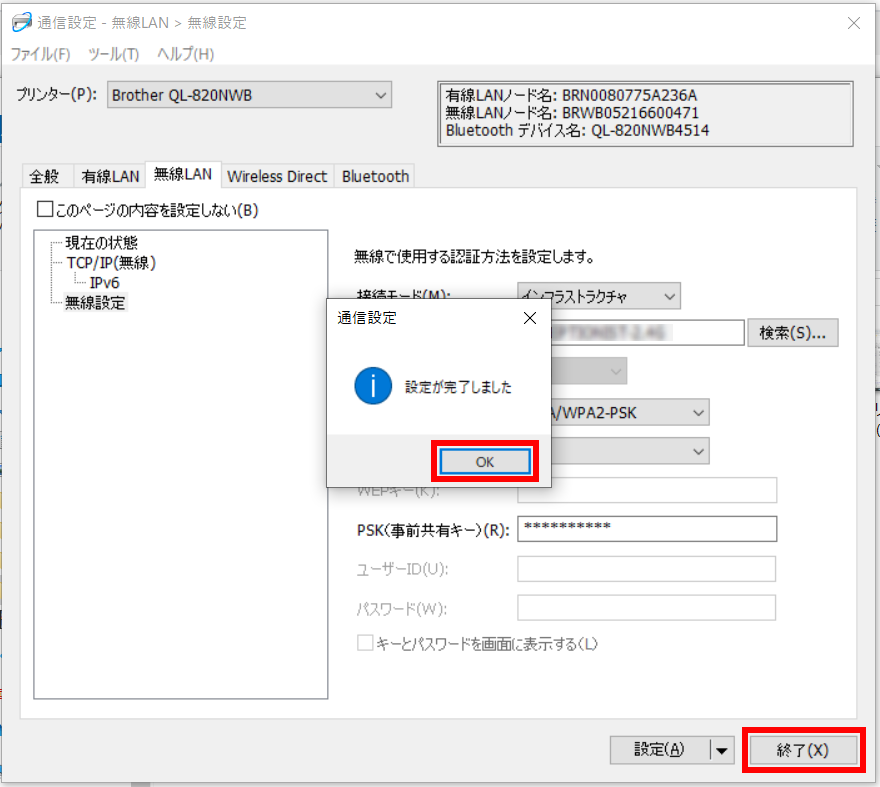Screen dimensions: 880x787
Task: Select IPv6 in the tree
Action: coord(104,282)
